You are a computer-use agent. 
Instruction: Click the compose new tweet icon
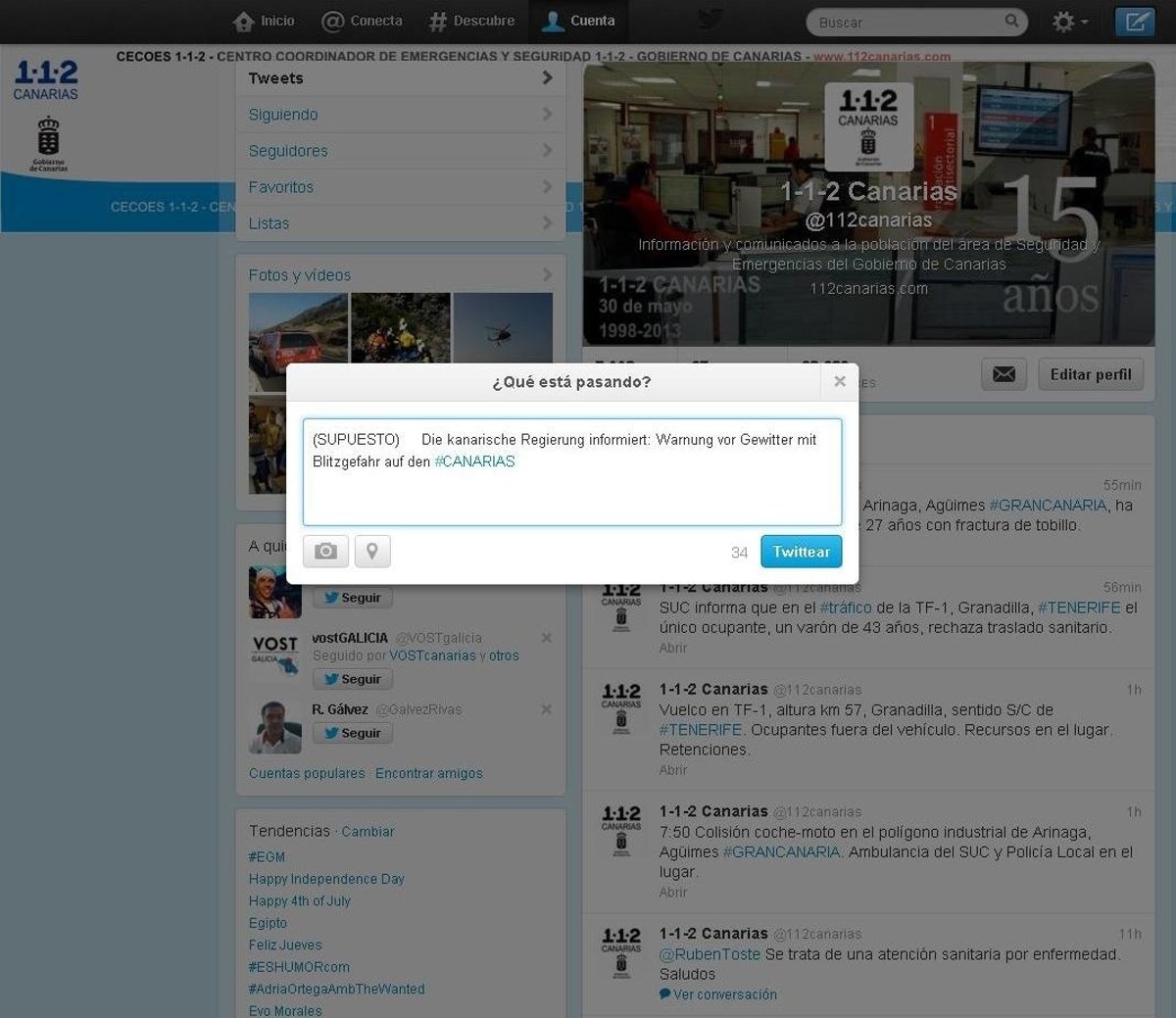click(1135, 22)
